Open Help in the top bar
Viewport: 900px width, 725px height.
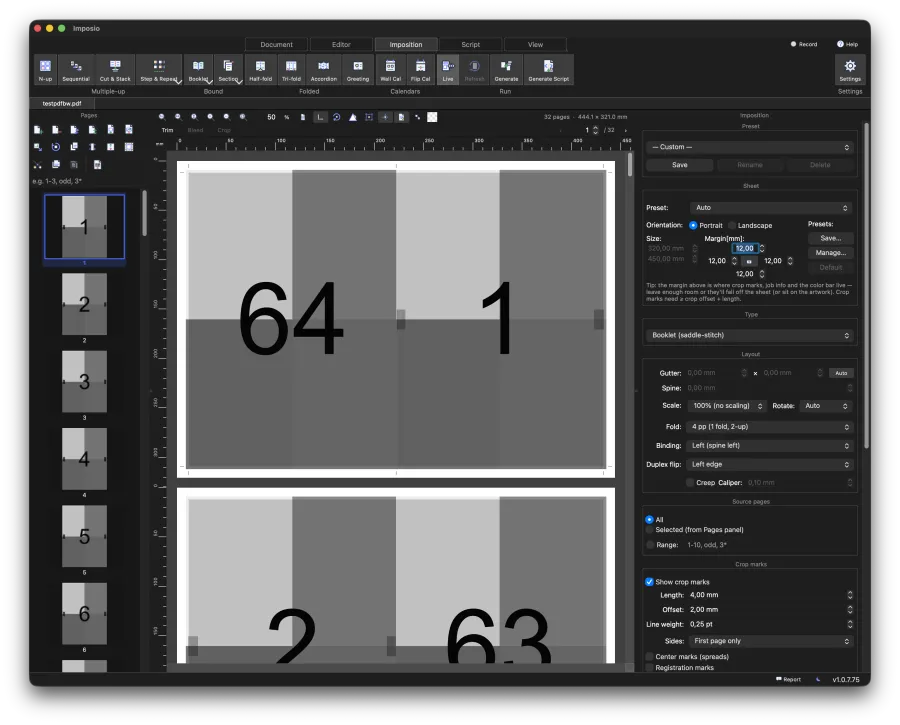point(847,44)
